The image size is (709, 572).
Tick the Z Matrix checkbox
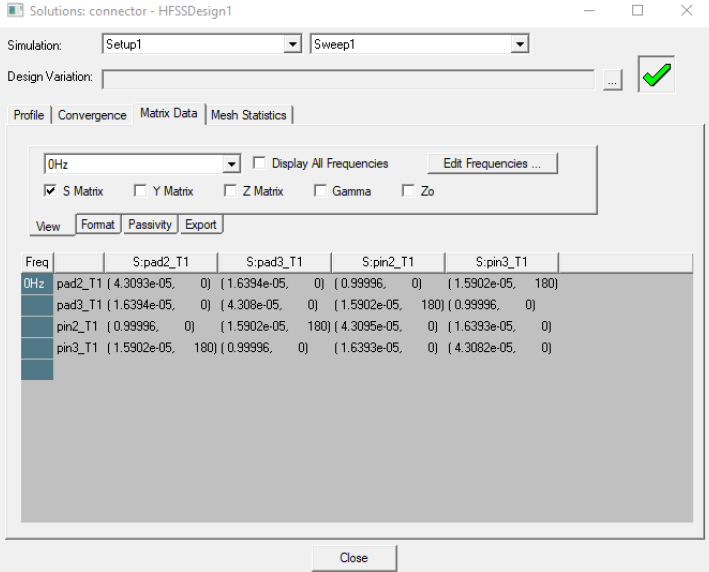pos(231,191)
